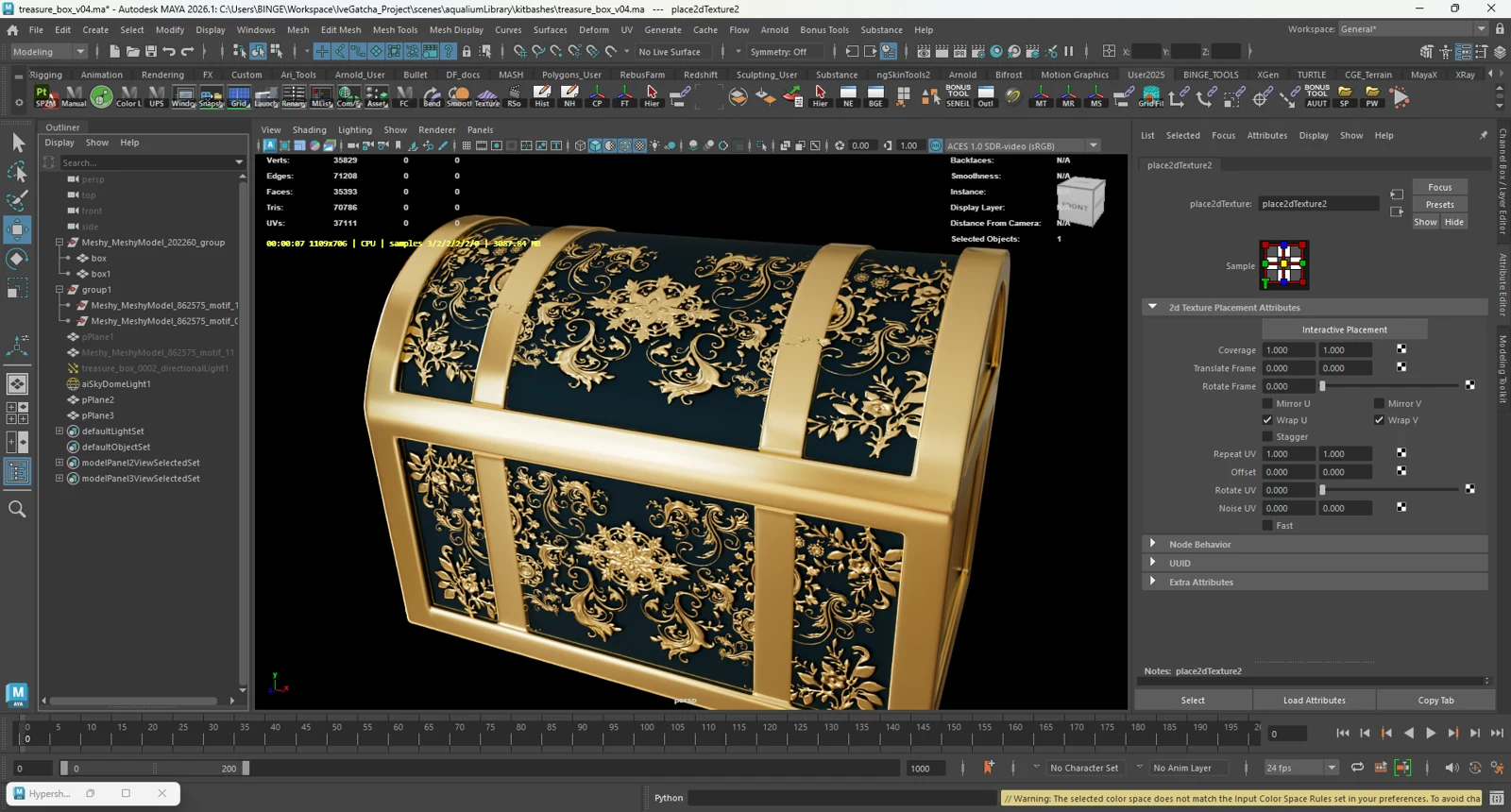Expand the Node Behavior section
This screenshot has height=812, width=1511.
[1315, 545]
